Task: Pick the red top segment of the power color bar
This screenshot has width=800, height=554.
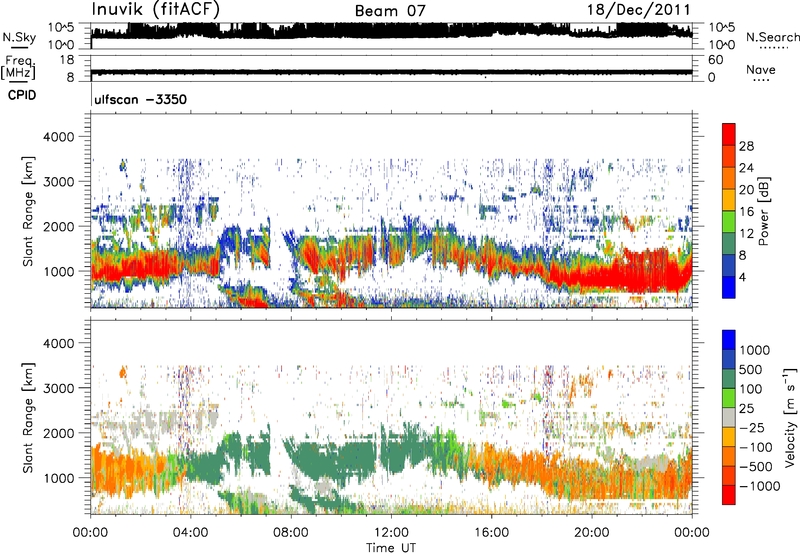Action: [x=729, y=134]
